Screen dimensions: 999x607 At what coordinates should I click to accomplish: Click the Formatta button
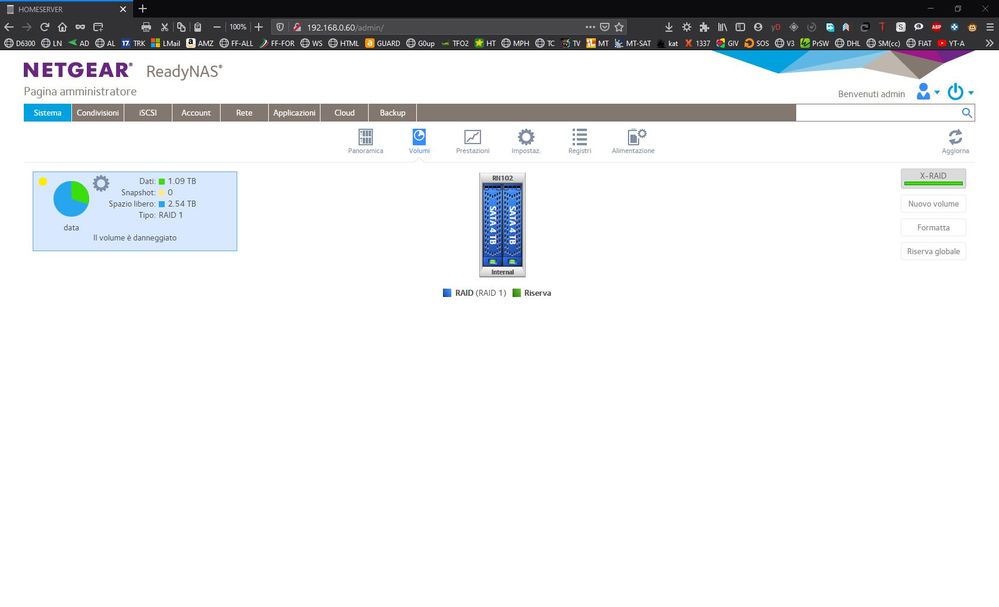click(932, 228)
